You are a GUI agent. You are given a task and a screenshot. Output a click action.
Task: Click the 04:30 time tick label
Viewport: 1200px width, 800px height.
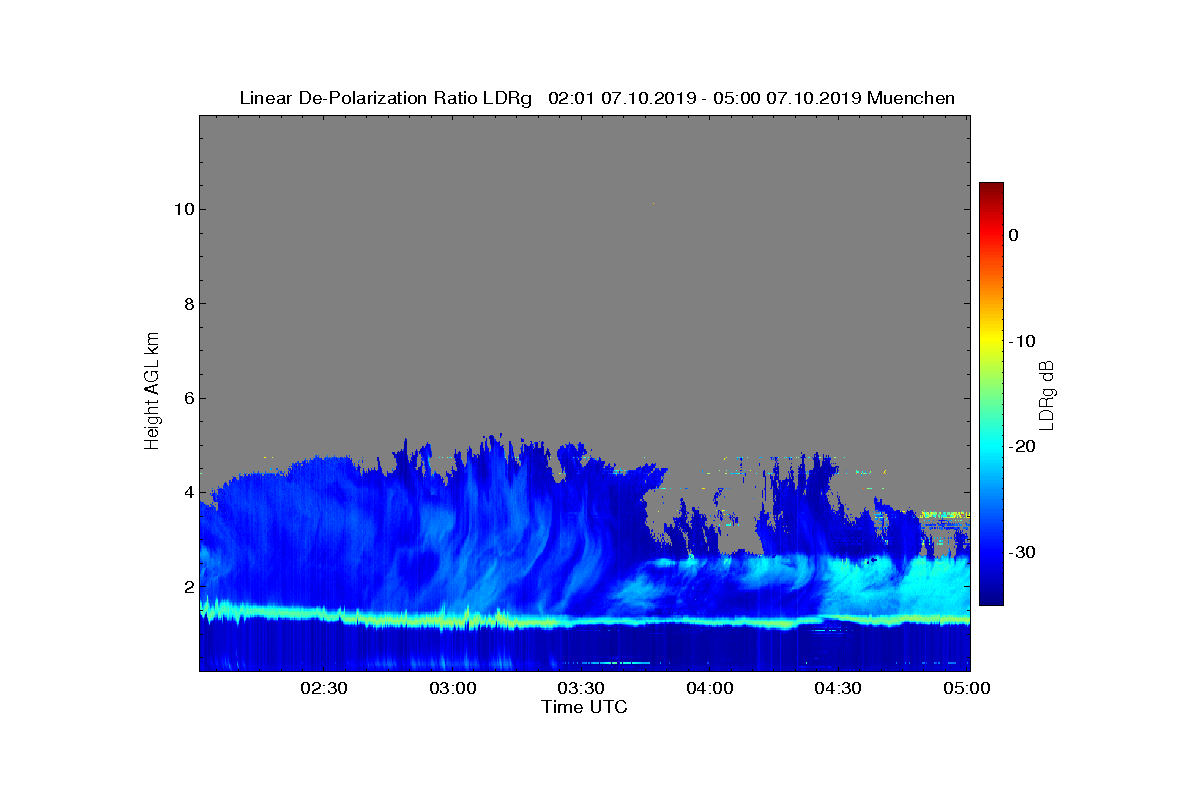[x=839, y=688]
